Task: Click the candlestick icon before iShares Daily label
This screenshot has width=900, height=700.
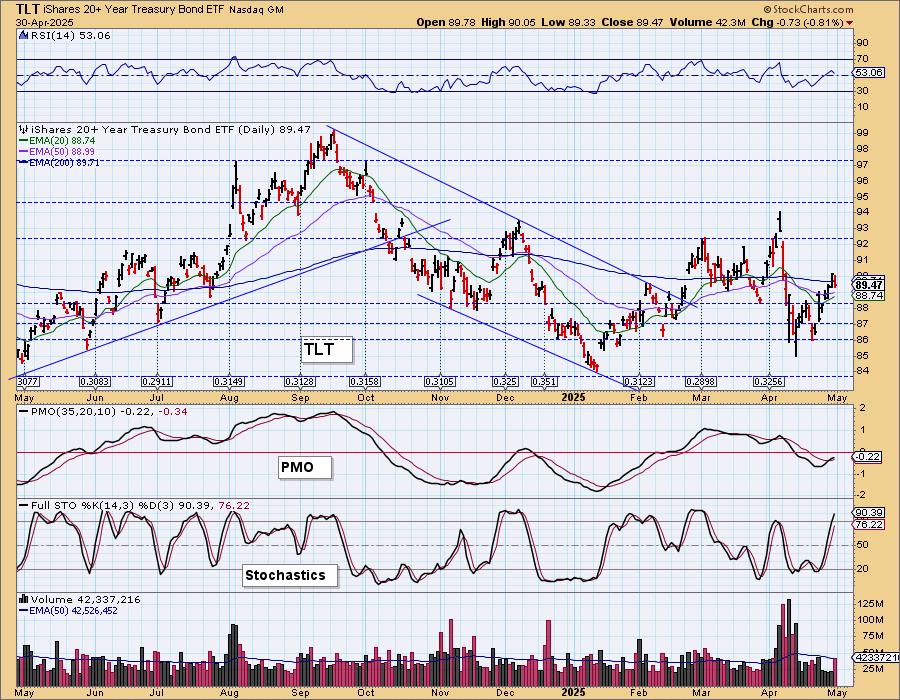Action: click(23, 129)
